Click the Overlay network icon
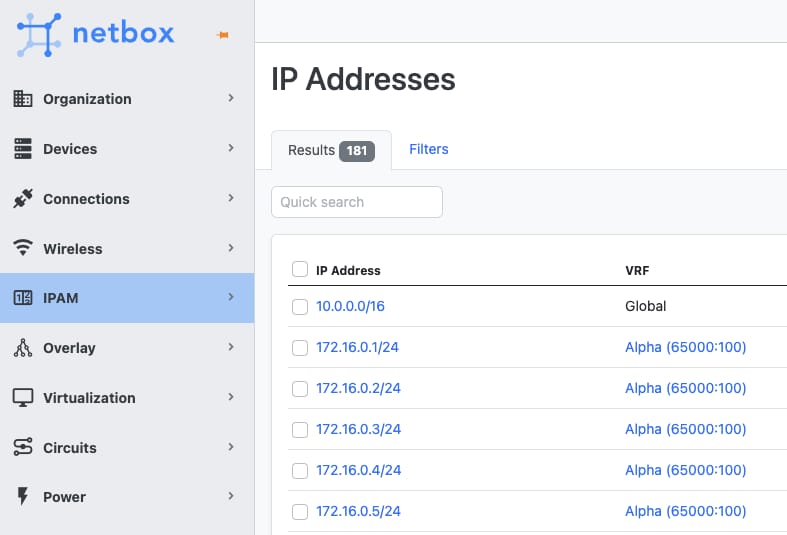This screenshot has width=787, height=535. (x=23, y=348)
